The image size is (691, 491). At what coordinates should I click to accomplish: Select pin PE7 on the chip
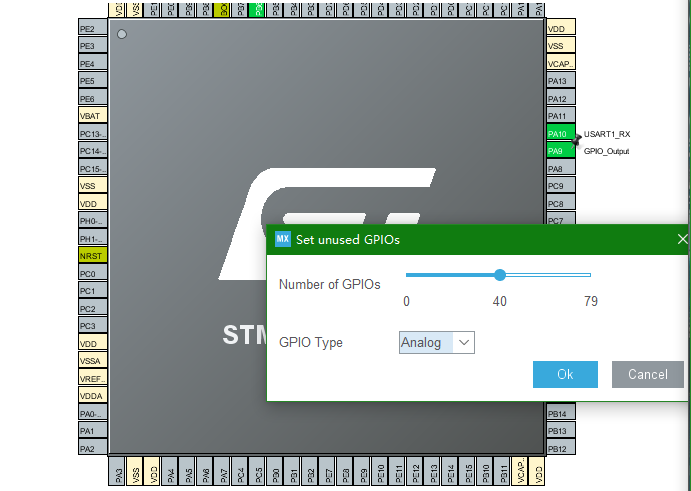(x=327, y=471)
